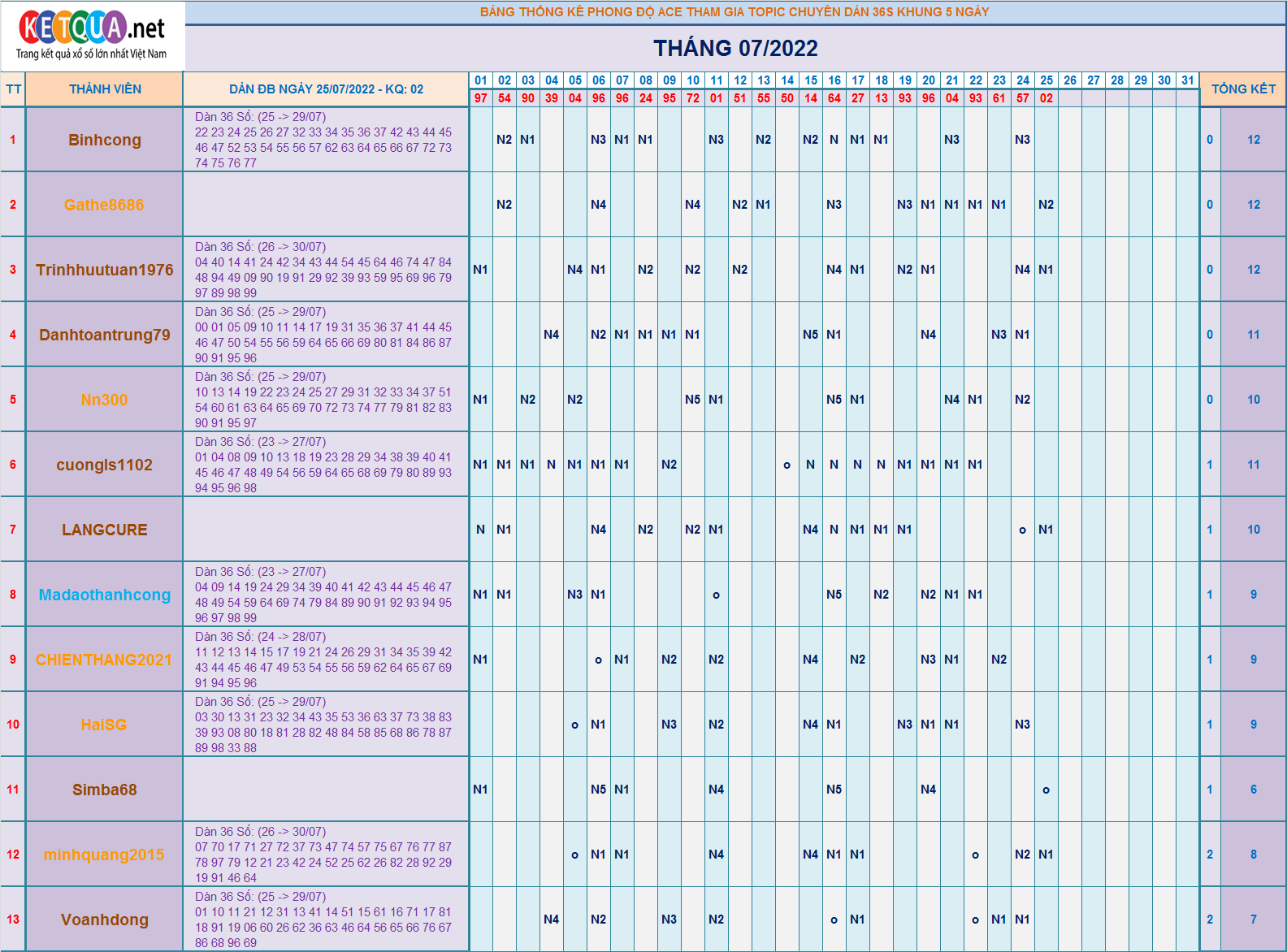Click Voanhdong's o mark on day 16

click(834, 920)
